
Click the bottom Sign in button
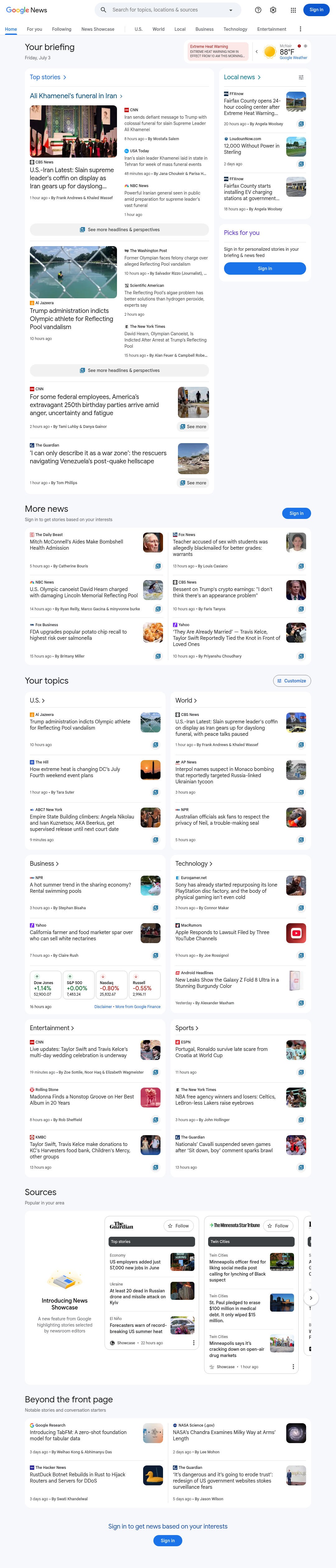pos(168,1541)
